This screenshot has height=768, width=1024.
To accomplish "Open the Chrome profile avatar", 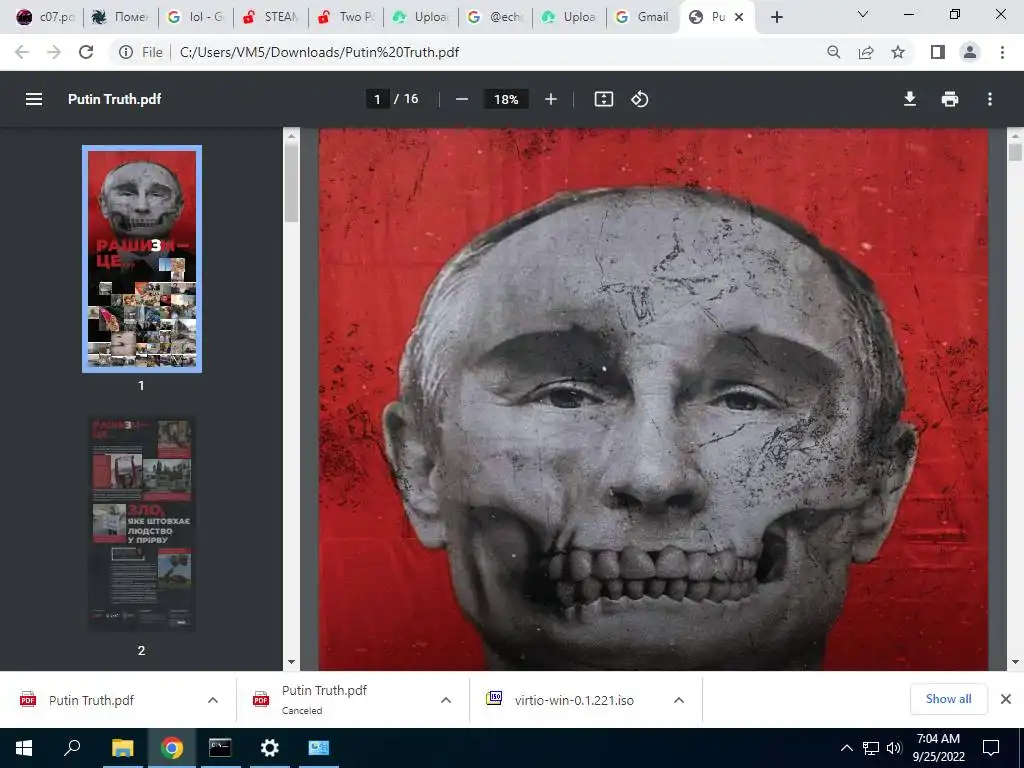I will 970,52.
